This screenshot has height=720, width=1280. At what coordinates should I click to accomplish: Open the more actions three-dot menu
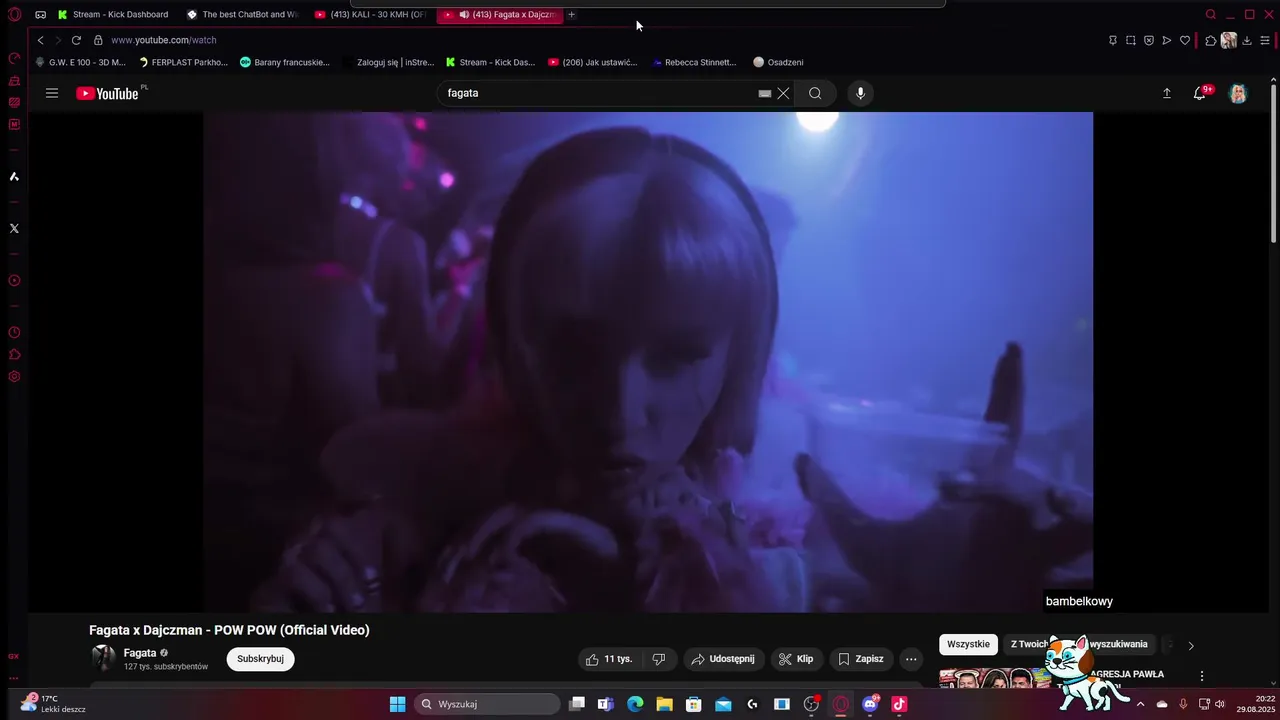coord(911,659)
